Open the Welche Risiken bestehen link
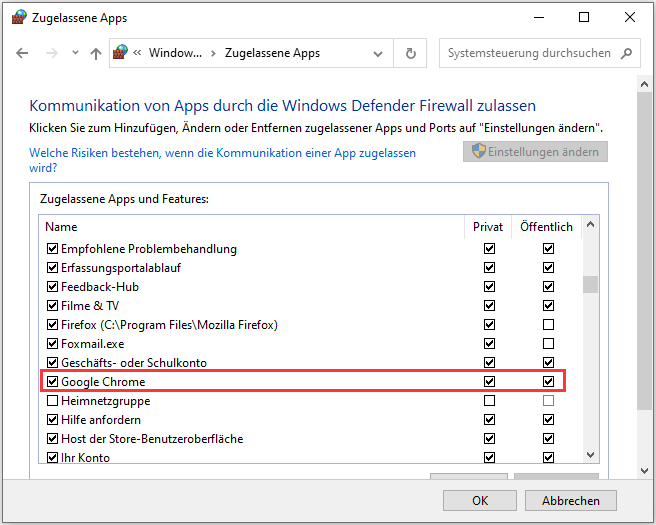Viewport: 656px width, 525px height. (222, 160)
